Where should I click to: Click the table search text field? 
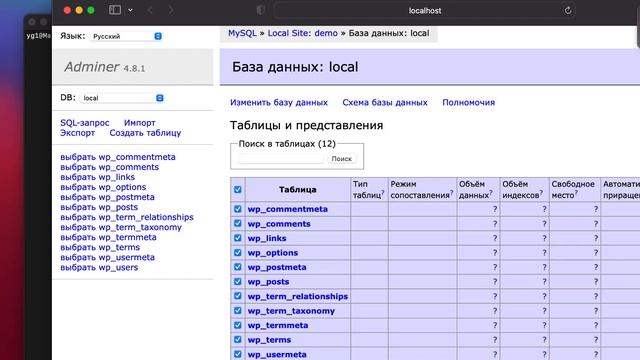pyautogui.click(x=281, y=159)
